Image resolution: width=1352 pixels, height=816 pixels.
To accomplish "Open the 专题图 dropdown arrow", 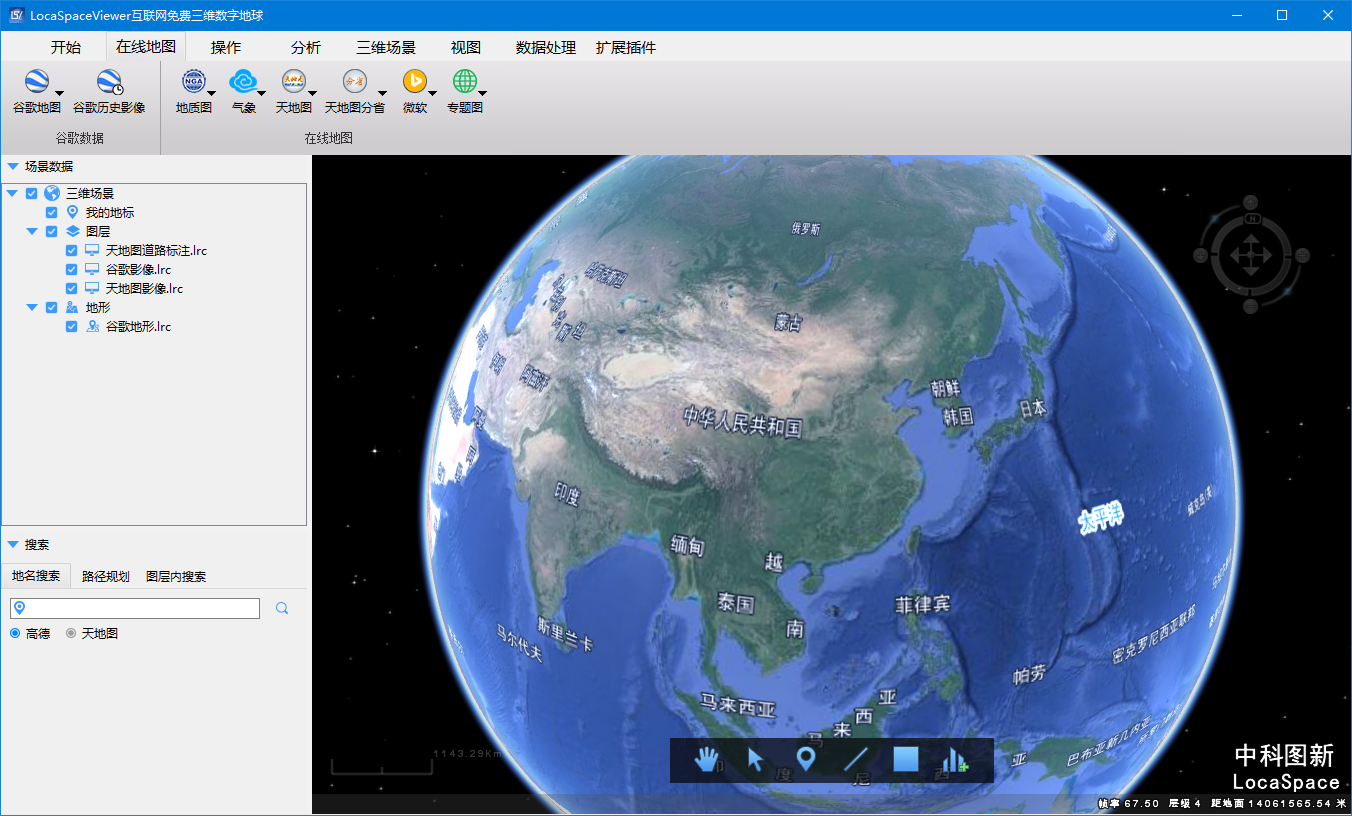I will click(482, 94).
